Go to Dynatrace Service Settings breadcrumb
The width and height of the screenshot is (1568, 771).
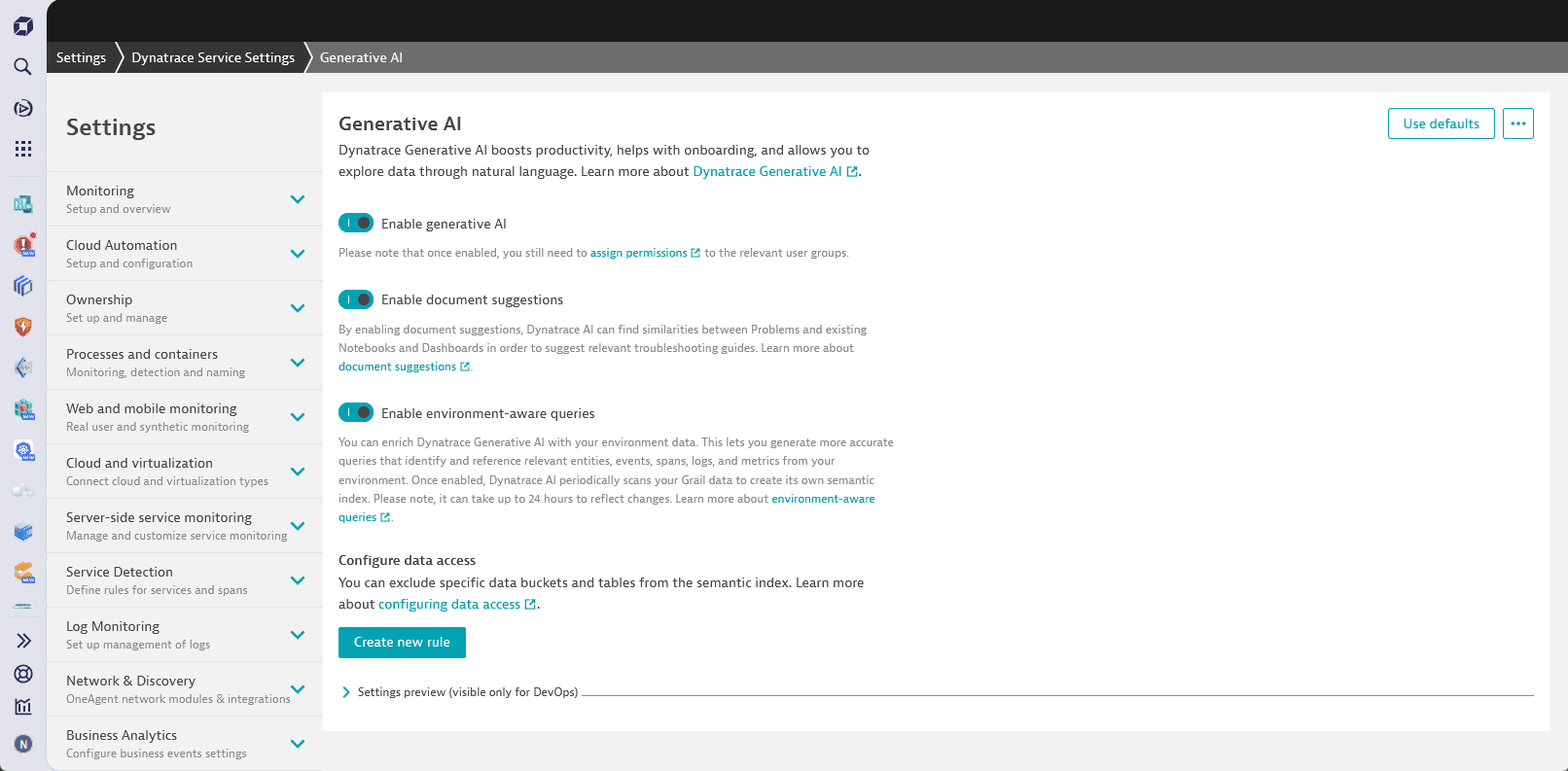213,57
